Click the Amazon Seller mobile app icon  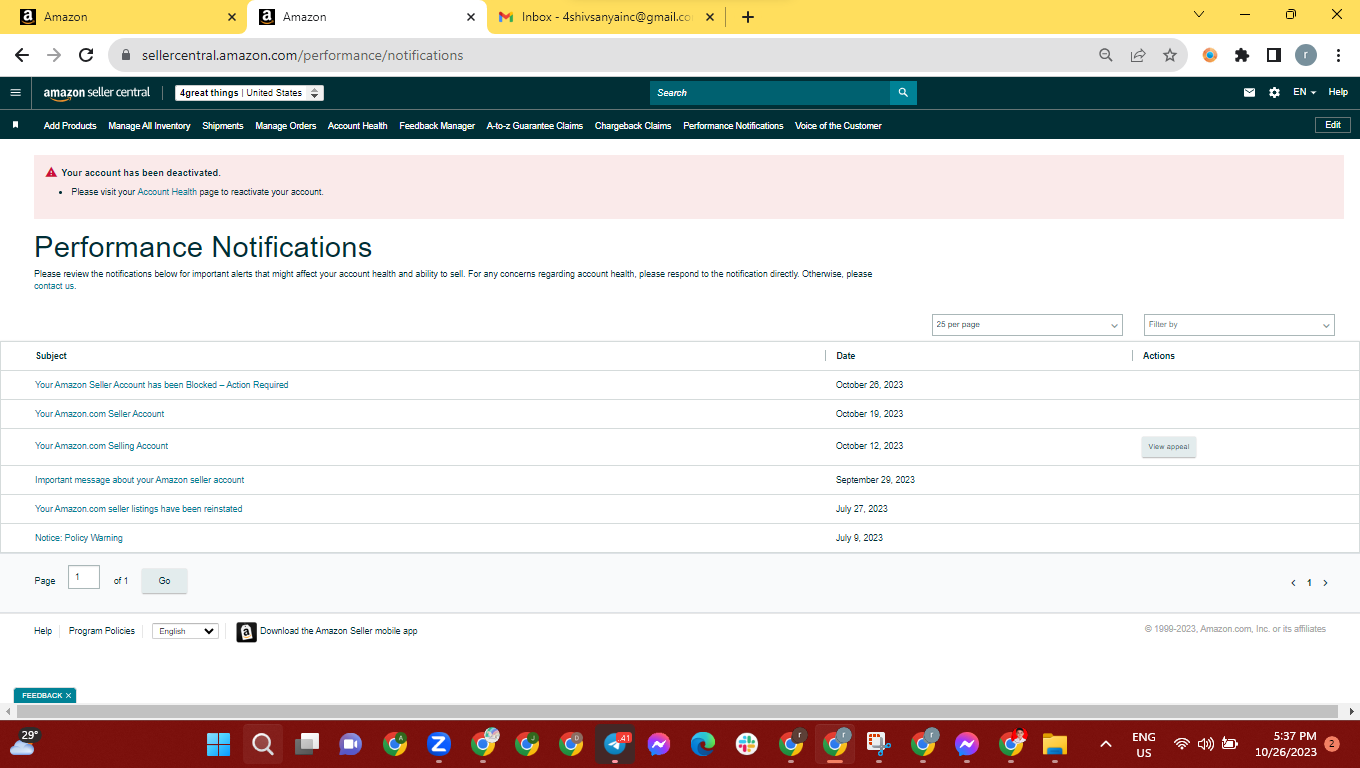click(x=246, y=632)
